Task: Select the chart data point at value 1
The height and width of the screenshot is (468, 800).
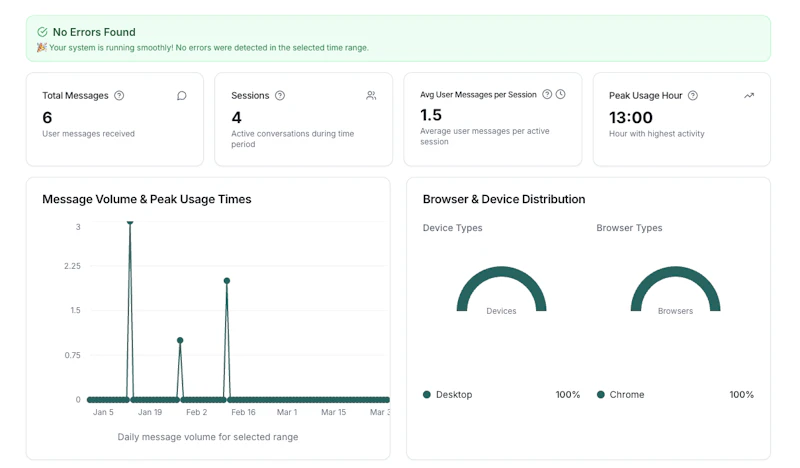Action: coord(180,340)
